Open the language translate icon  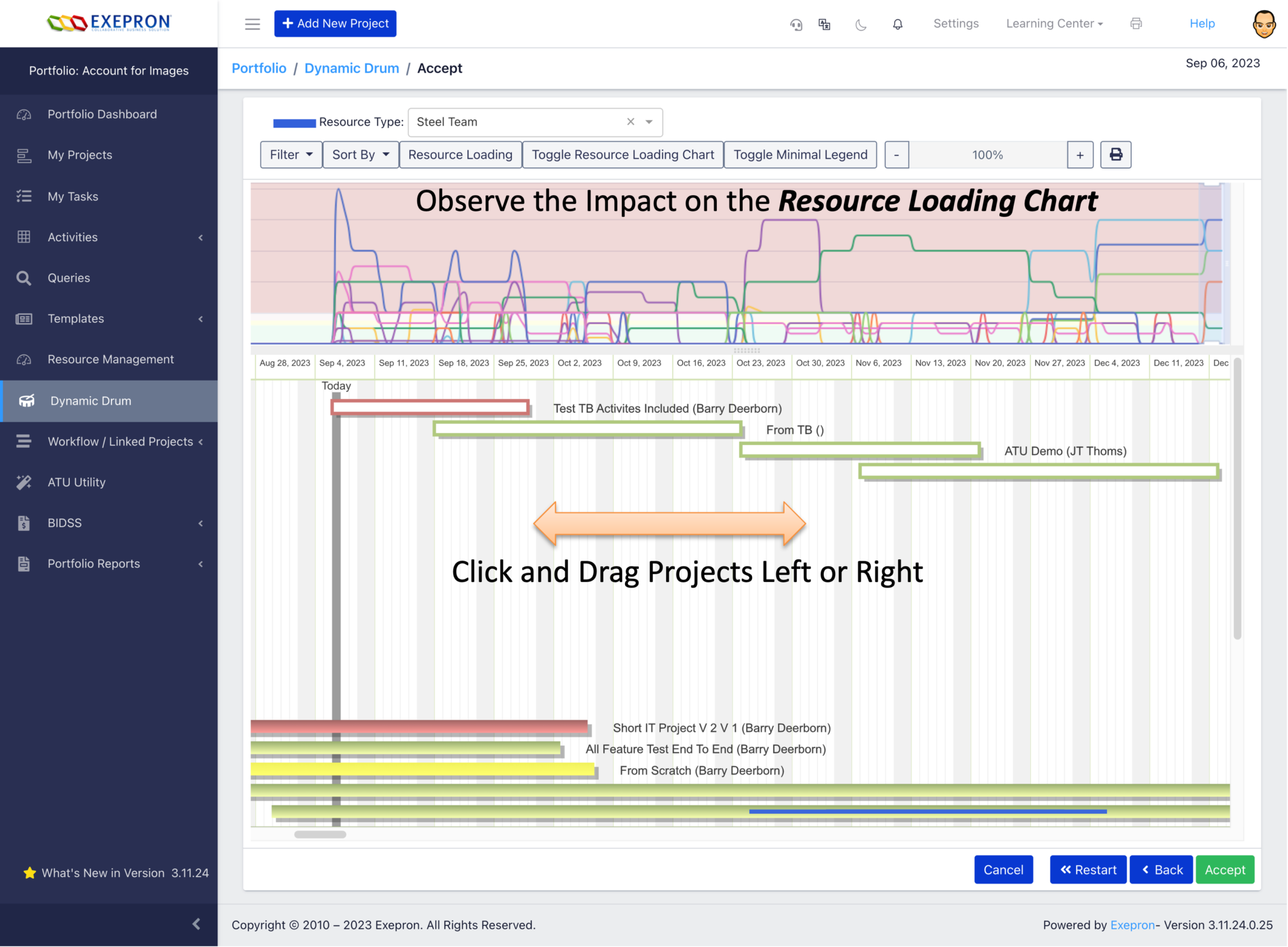tap(824, 24)
